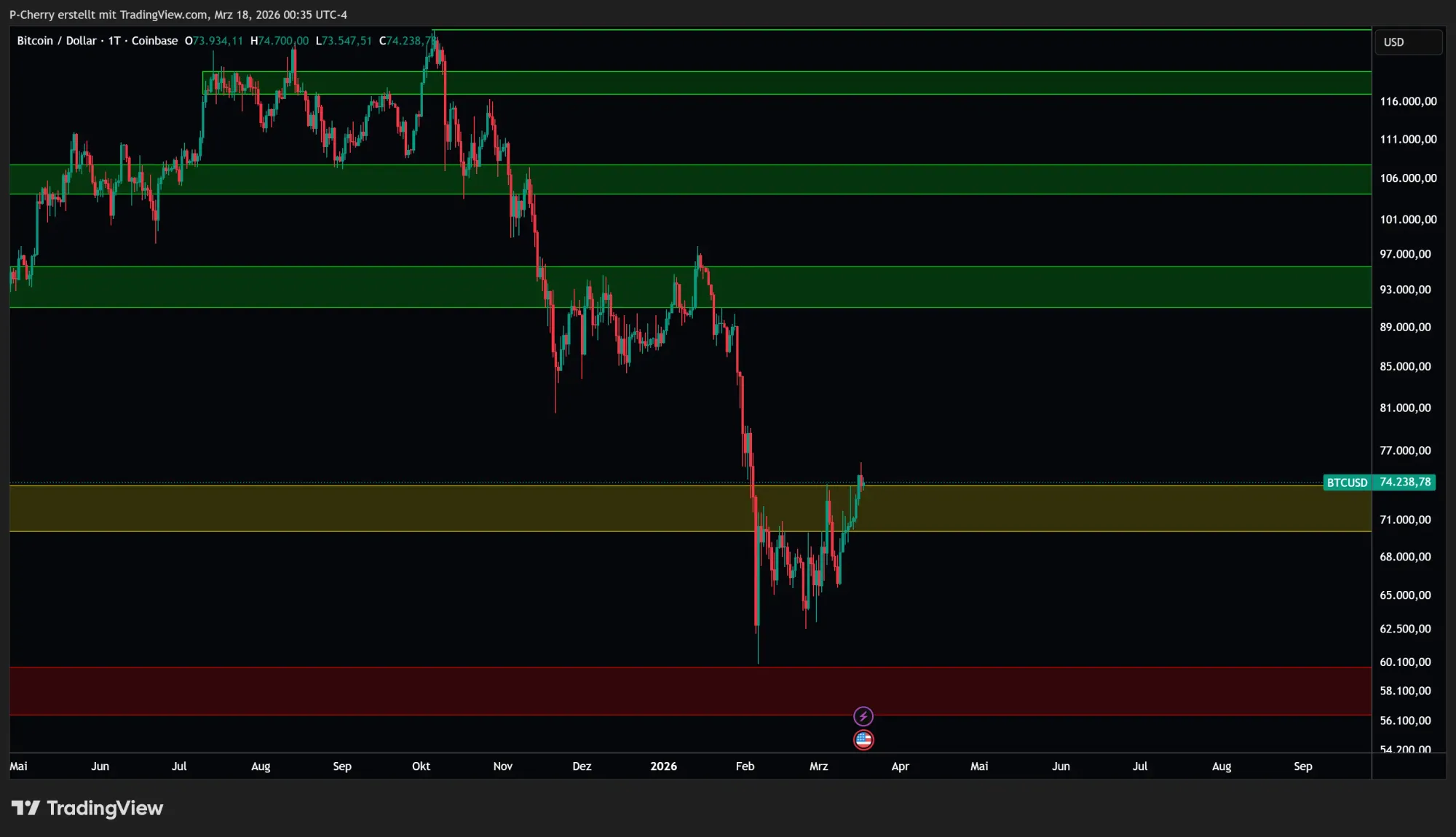The image size is (1456, 837).
Task: Click the Bitcoin / Dollar symbol title
Action: tap(57, 41)
